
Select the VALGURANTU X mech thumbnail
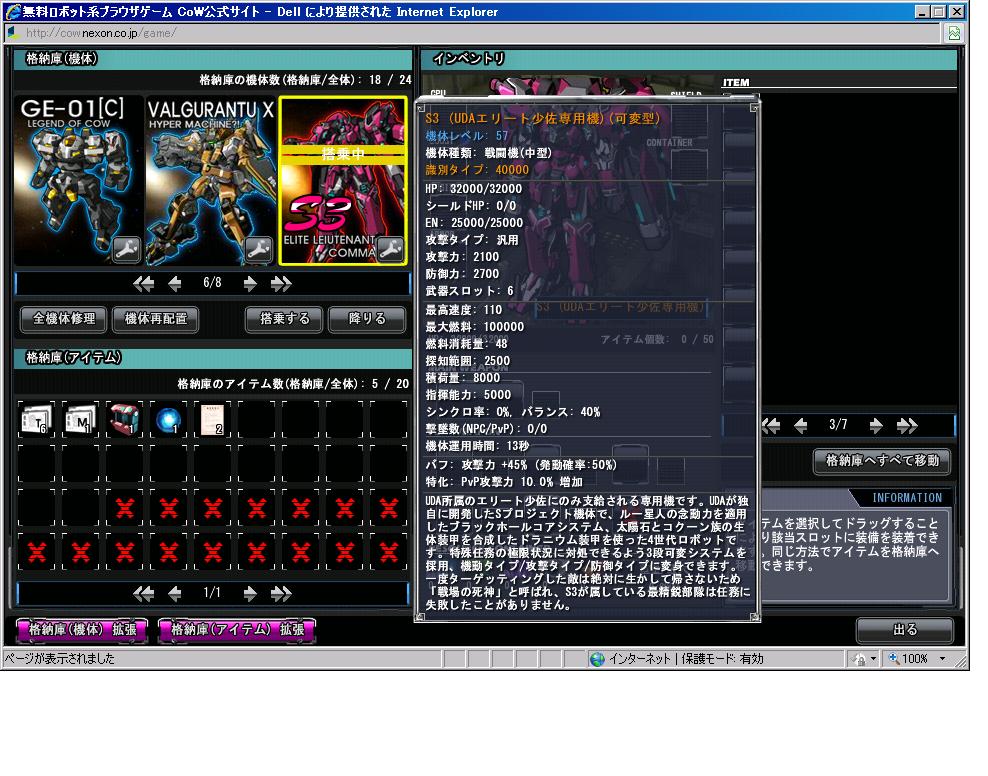point(211,181)
